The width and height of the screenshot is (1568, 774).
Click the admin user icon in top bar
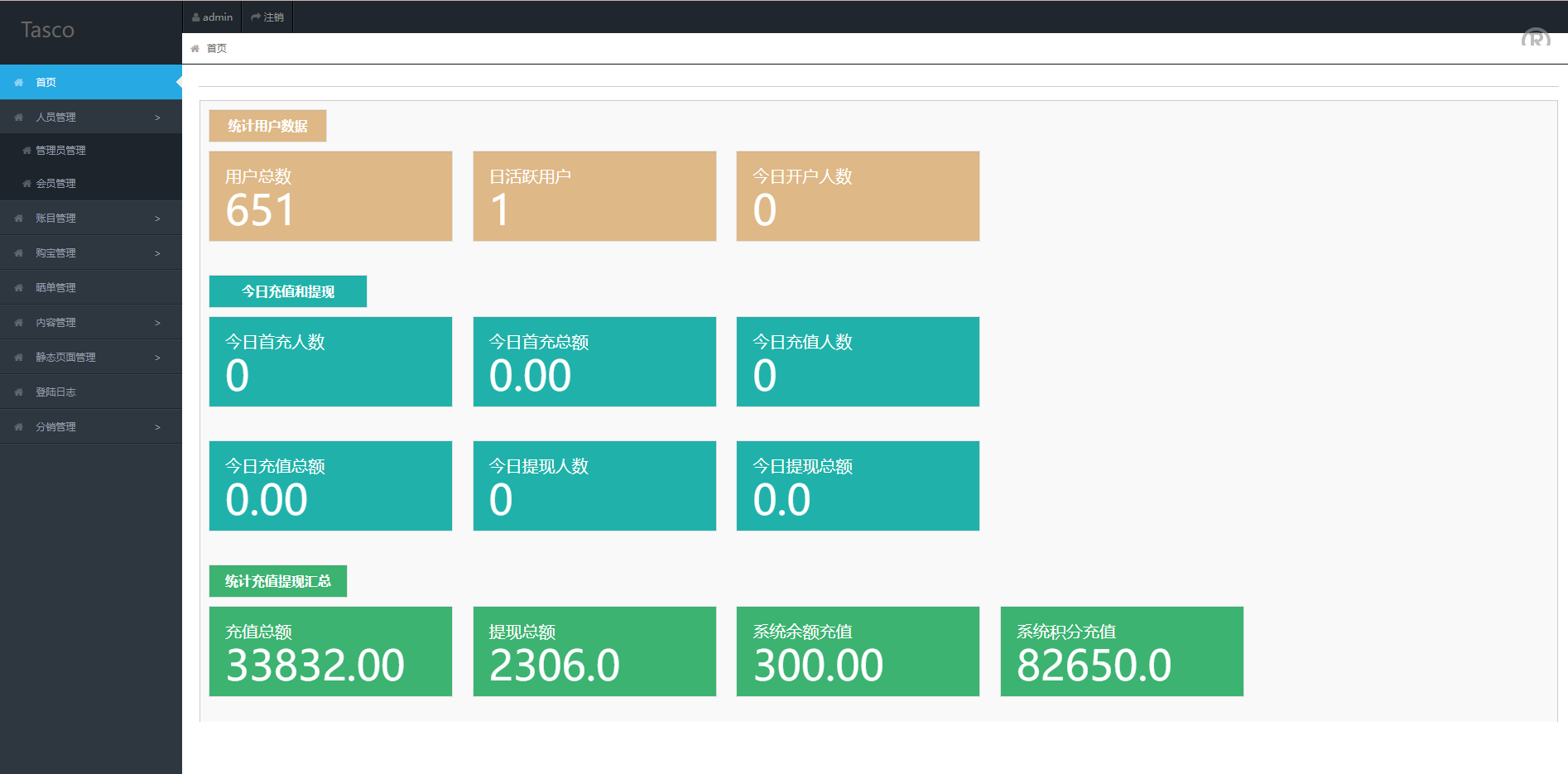(196, 17)
